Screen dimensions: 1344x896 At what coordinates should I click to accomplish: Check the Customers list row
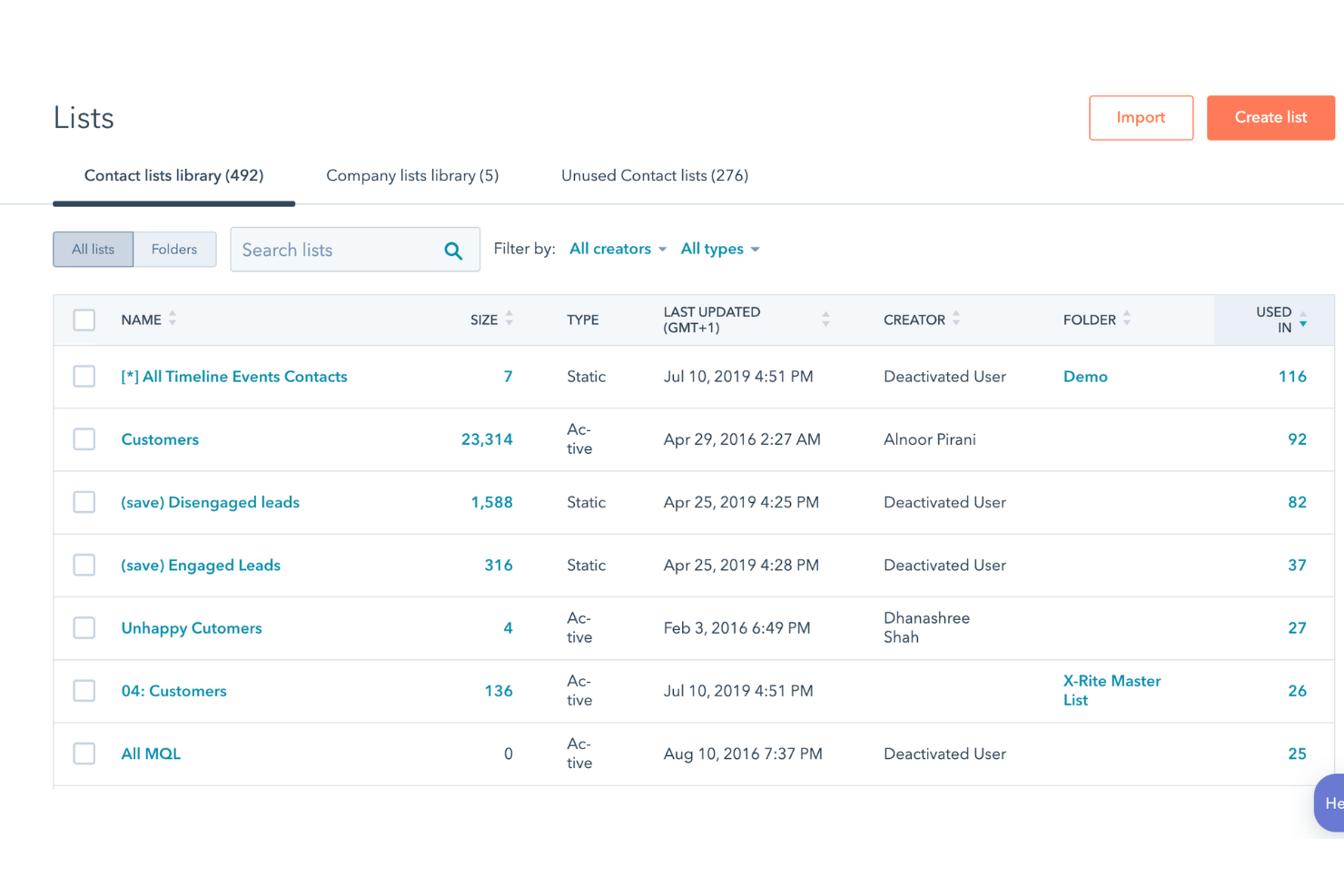point(84,438)
